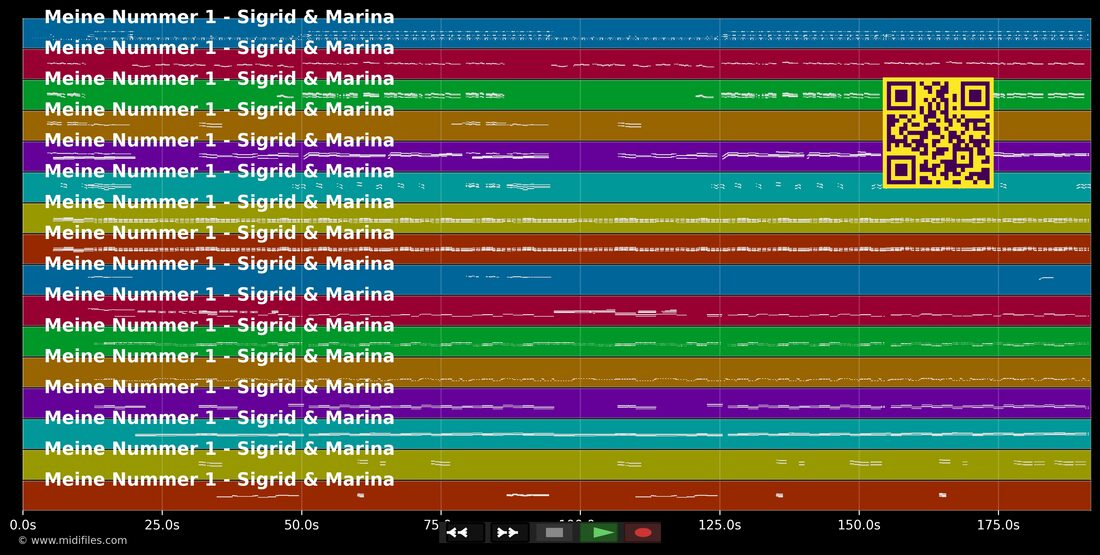Screen dimensions: 1100x555
Task: Open the www.midifiles.com copyright link
Action: coord(73,540)
